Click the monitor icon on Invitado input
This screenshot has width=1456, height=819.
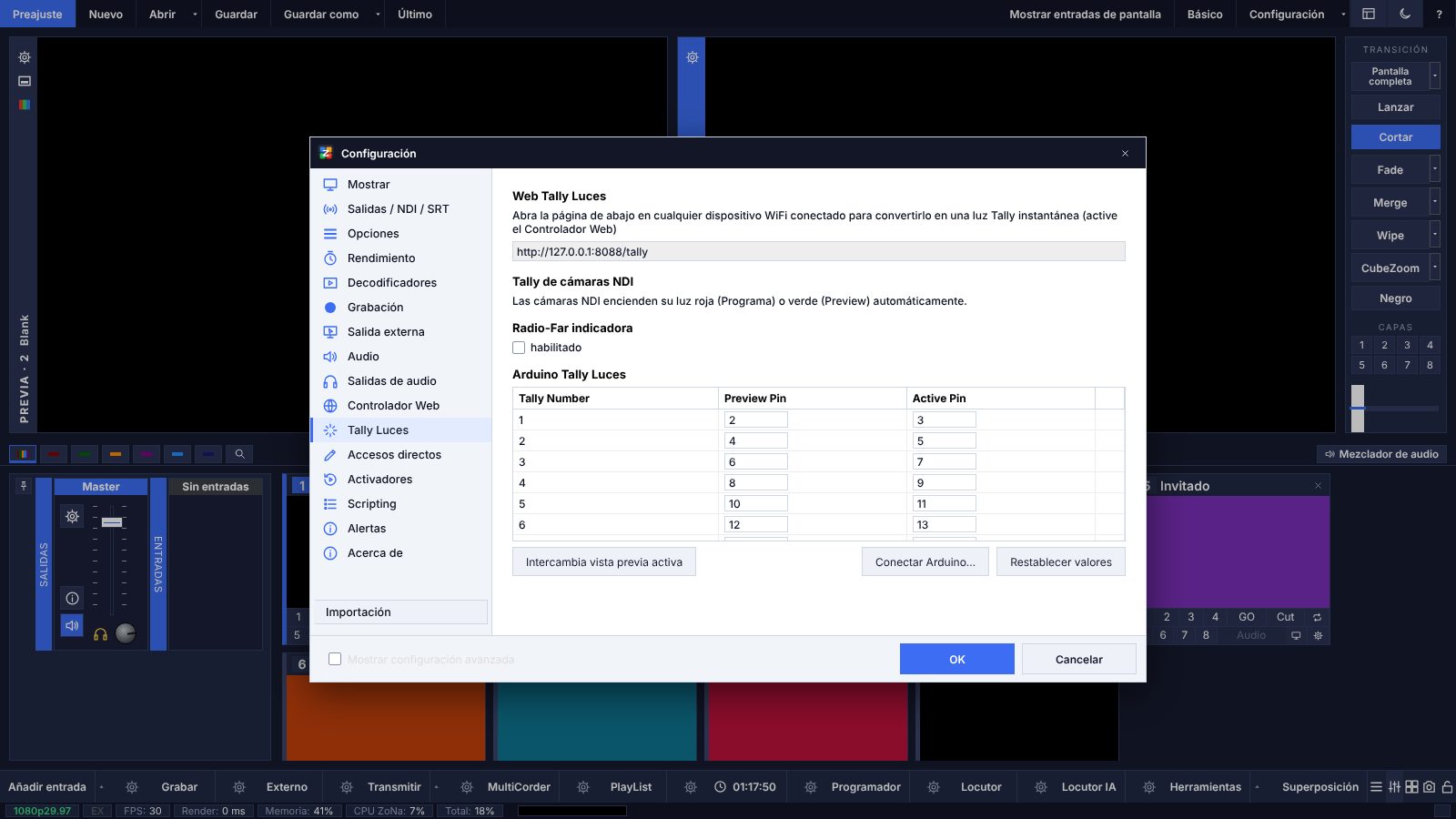(x=1296, y=635)
